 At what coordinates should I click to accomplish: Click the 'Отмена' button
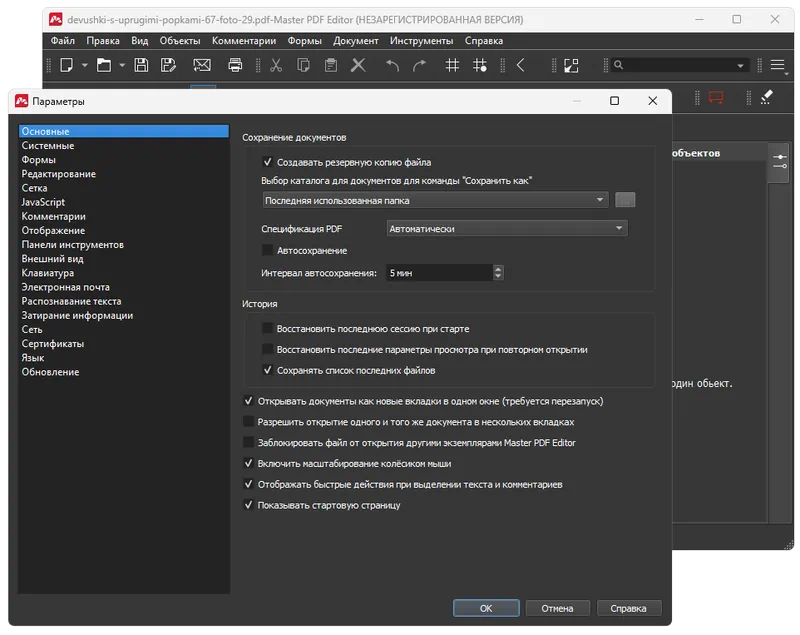[x=557, y=608]
